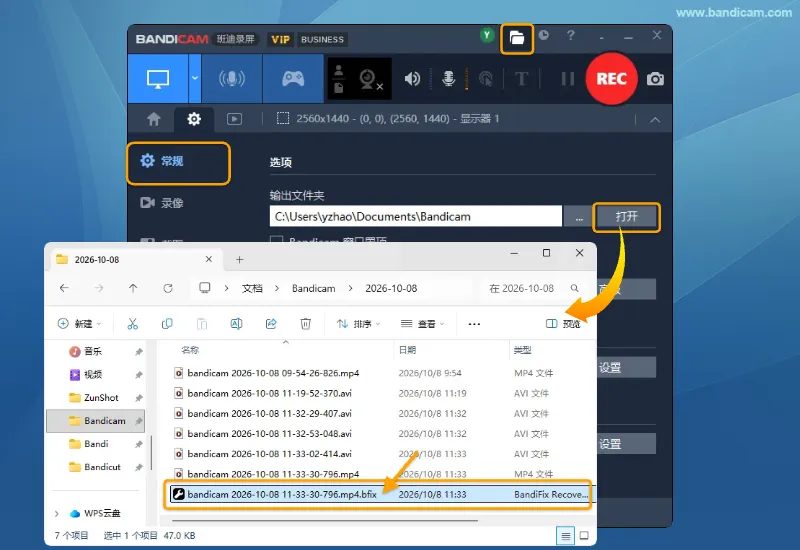Viewport: 800px width, 550px height.
Task: Close the 2026-10-08 Explorer tab
Action: click(x=209, y=259)
